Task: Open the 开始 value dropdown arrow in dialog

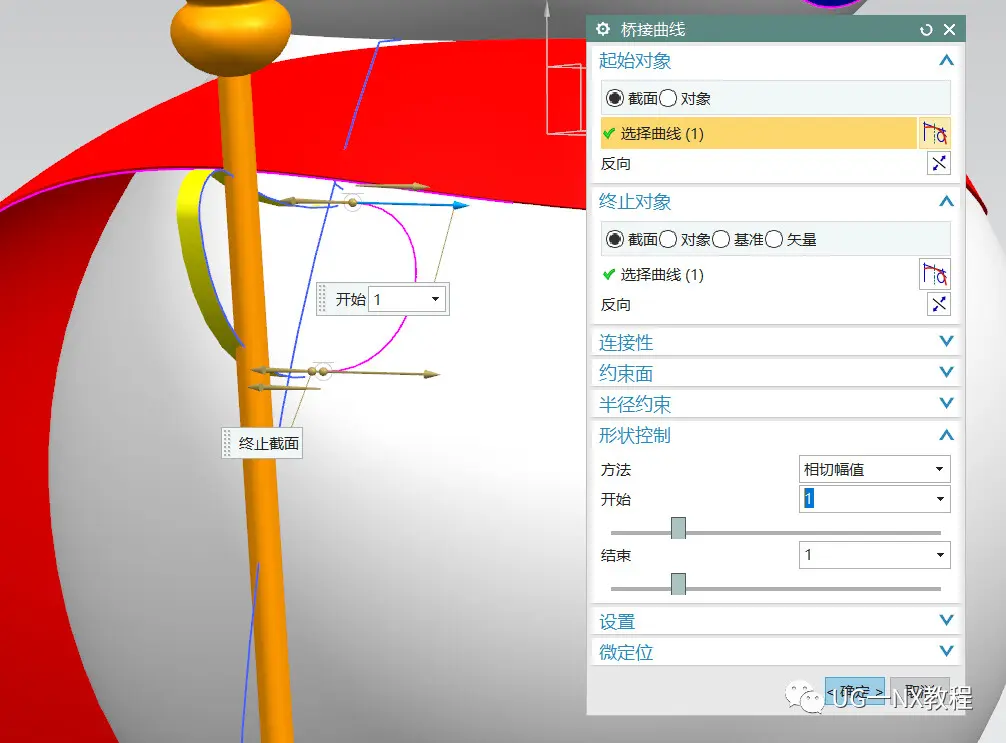Action: [940, 499]
